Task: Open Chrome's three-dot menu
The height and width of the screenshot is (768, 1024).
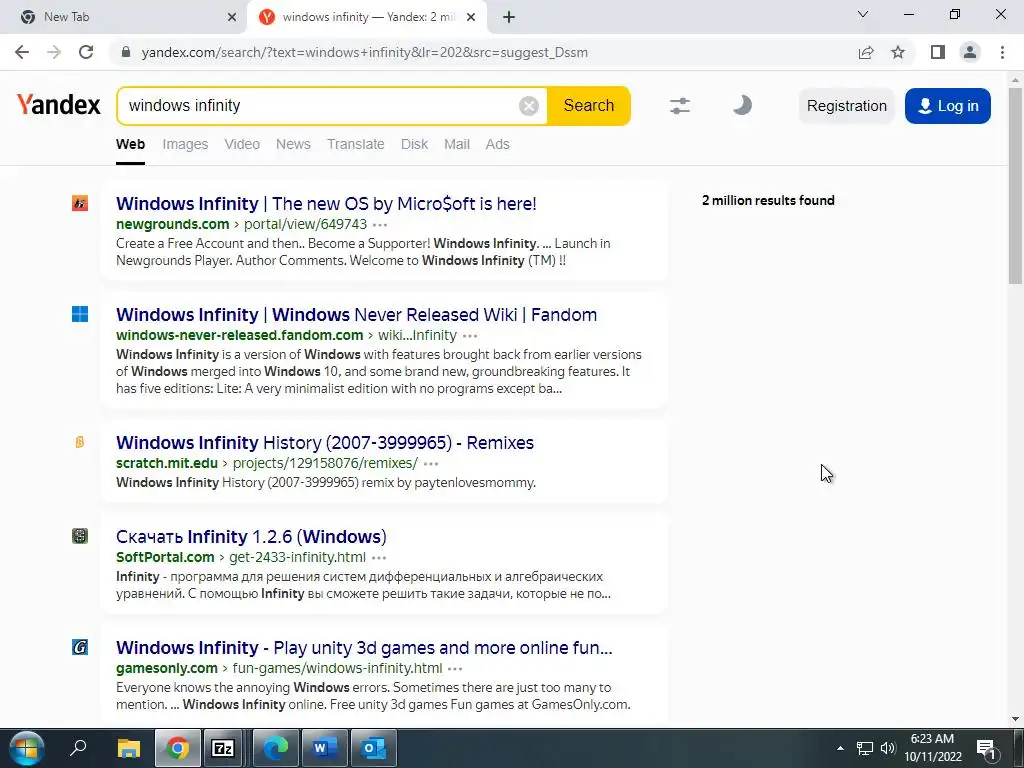Action: tap(1002, 52)
